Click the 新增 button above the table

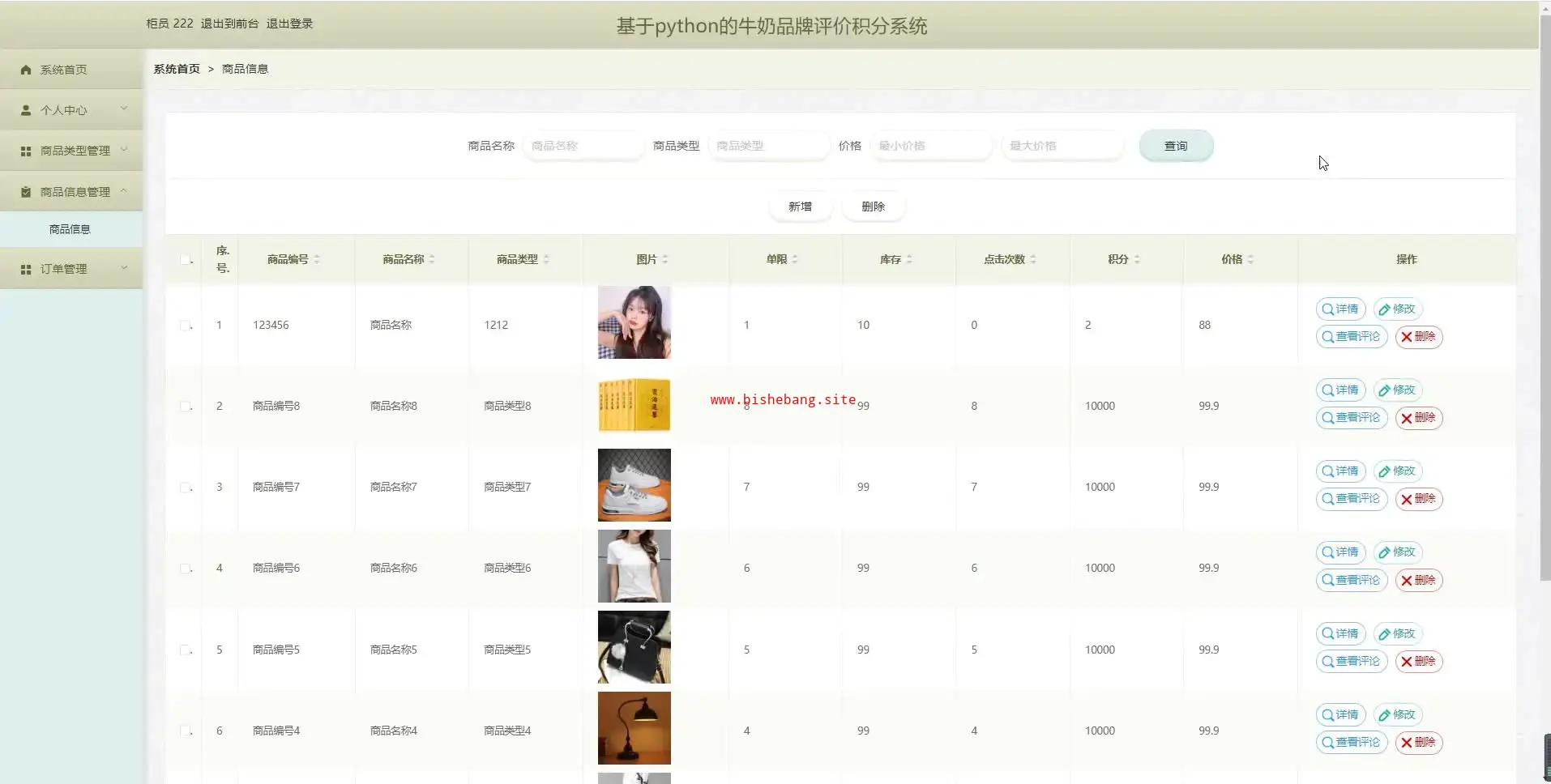800,207
